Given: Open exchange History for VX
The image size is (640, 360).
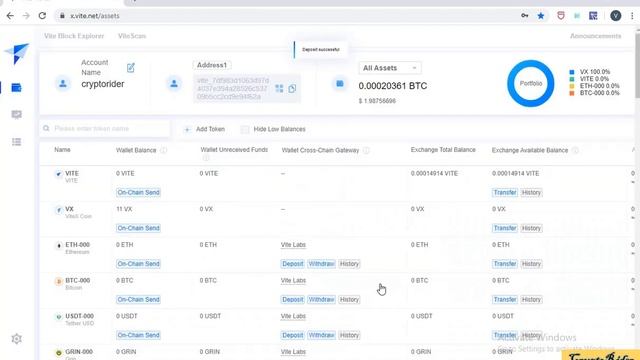Looking at the screenshot, I should (x=531, y=228).
